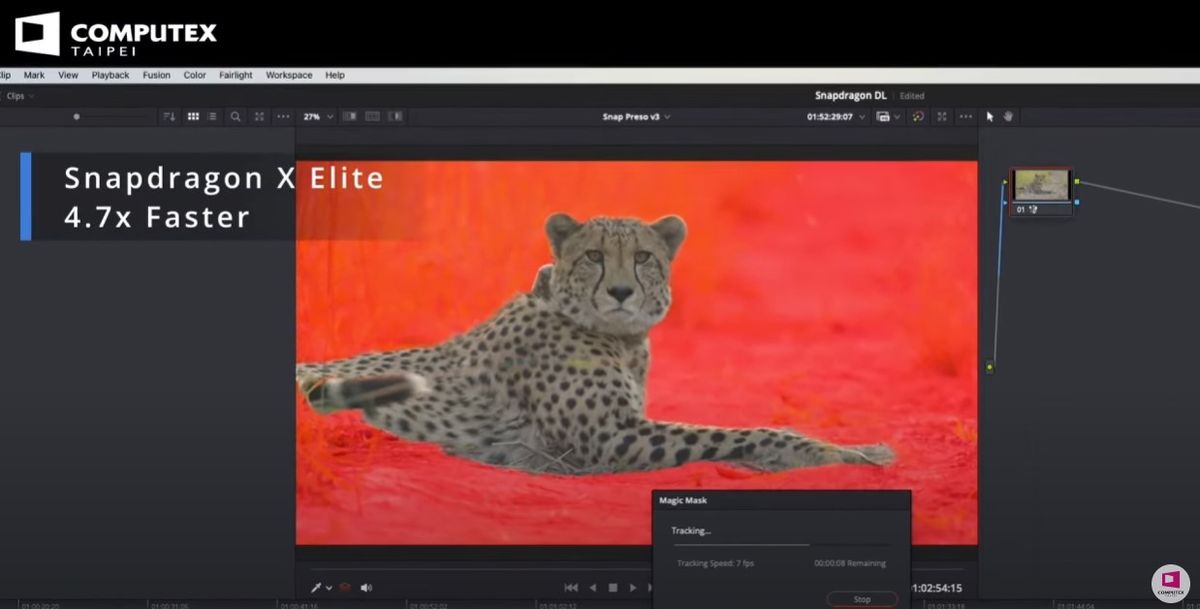1200x609 pixels.
Task: Switch clips to thumbnail grid view
Action: coord(194,117)
